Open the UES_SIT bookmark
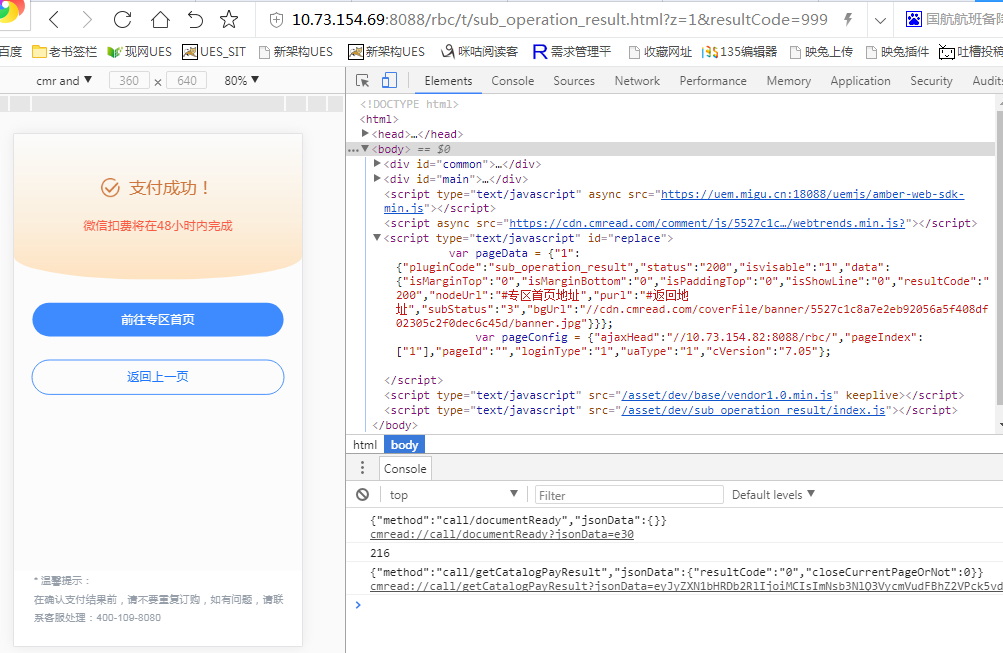The width and height of the screenshot is (1003, 653). click(x=214, y=52)
